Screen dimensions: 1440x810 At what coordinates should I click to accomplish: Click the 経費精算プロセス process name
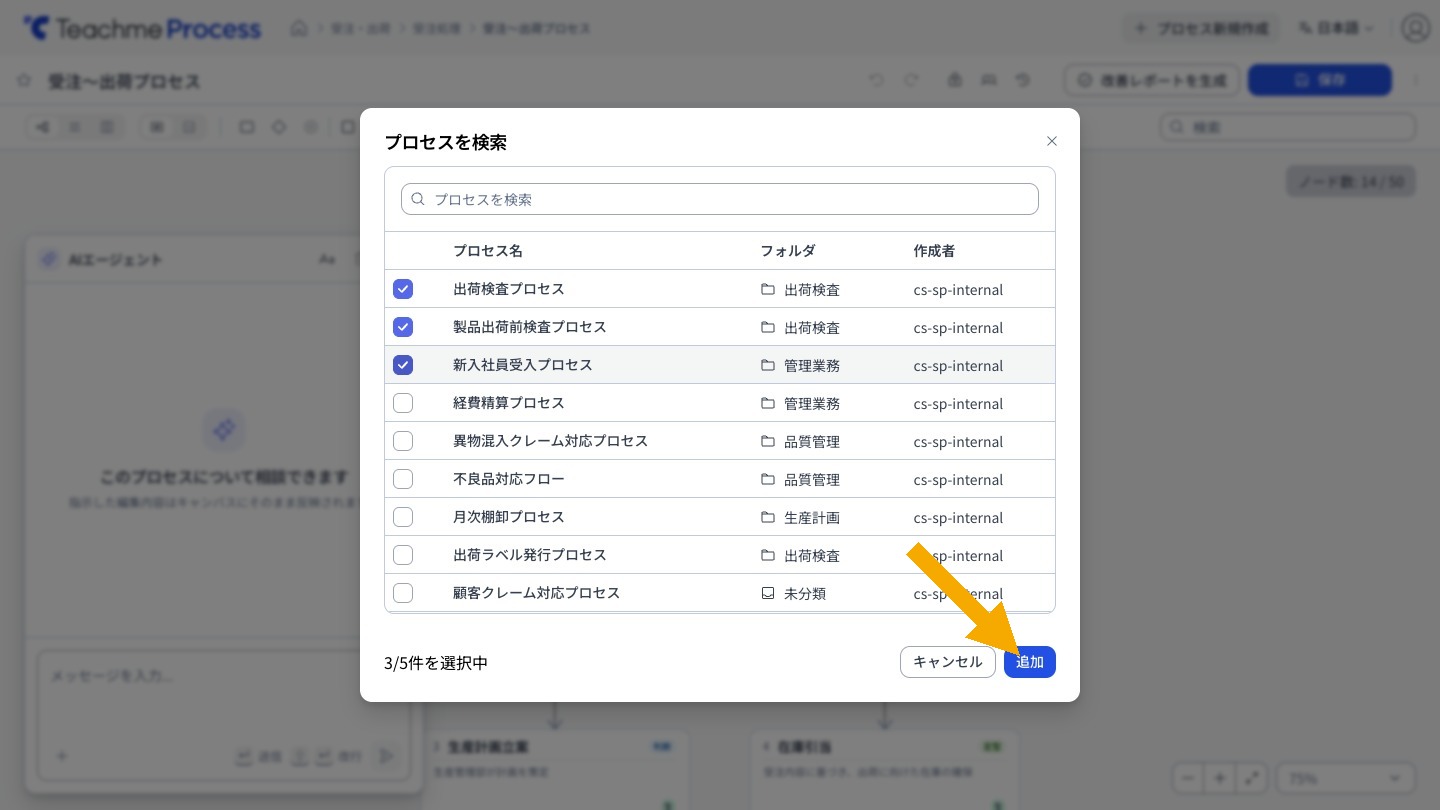[509, 403]
